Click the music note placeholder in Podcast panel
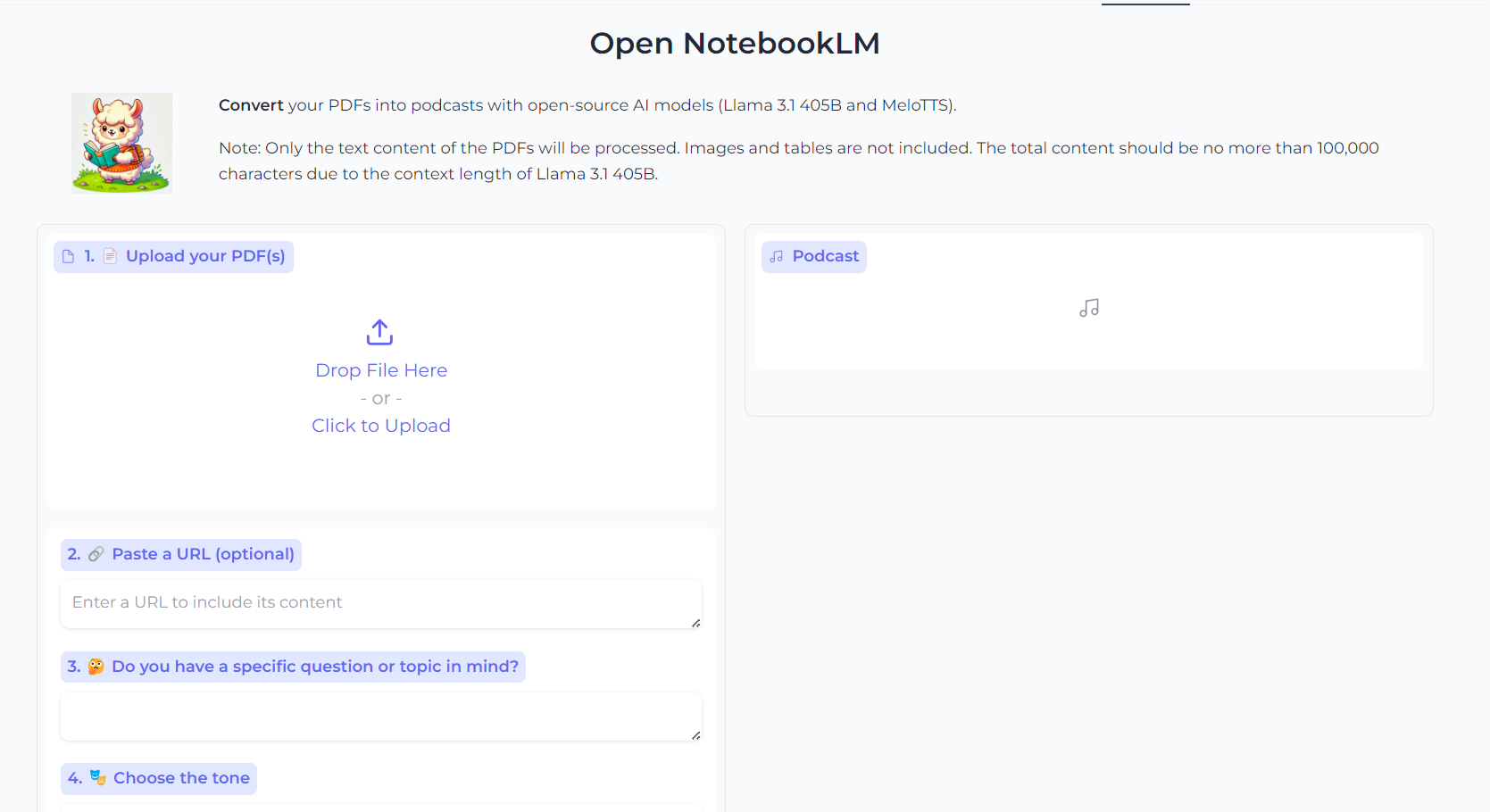1490x812 pixels. pos(1088,308)
